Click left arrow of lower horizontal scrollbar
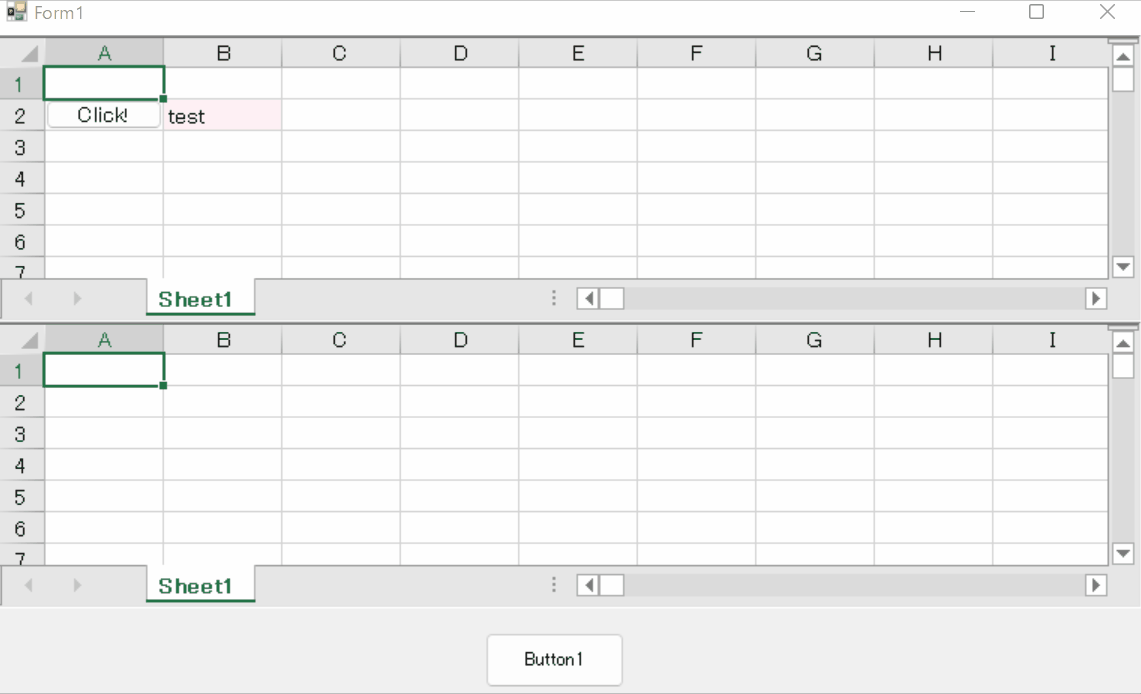1141x694 pixels. point(588,585)
